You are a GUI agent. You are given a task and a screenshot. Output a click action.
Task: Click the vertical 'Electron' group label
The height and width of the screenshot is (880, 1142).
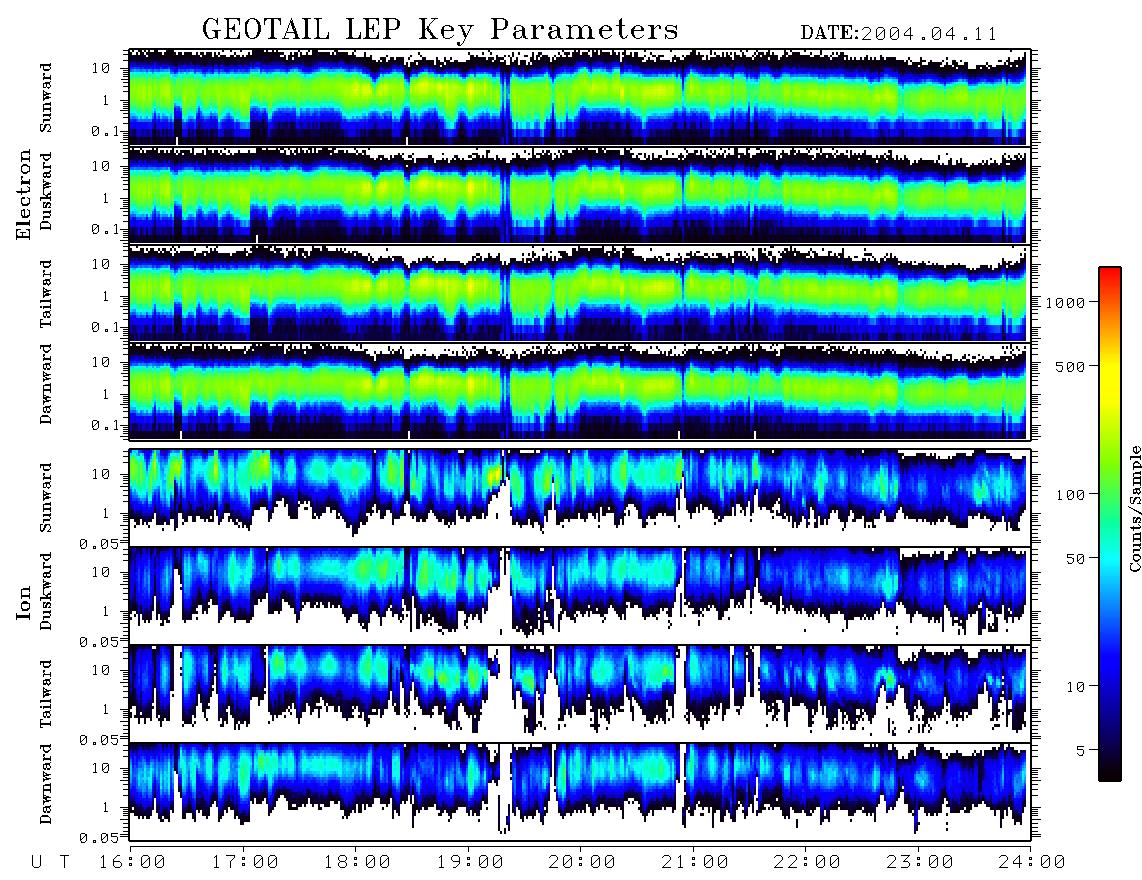(23, 194)
